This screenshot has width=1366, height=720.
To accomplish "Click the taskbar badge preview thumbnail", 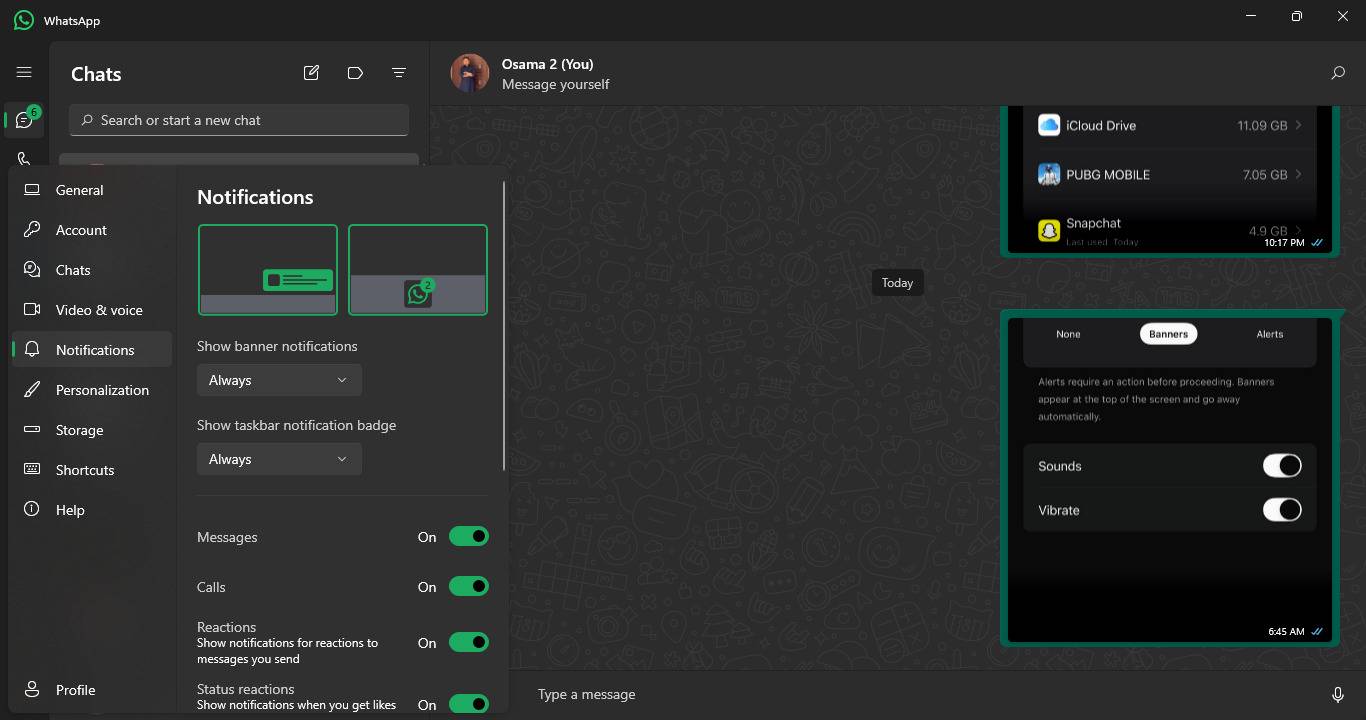I will point(418,270).
